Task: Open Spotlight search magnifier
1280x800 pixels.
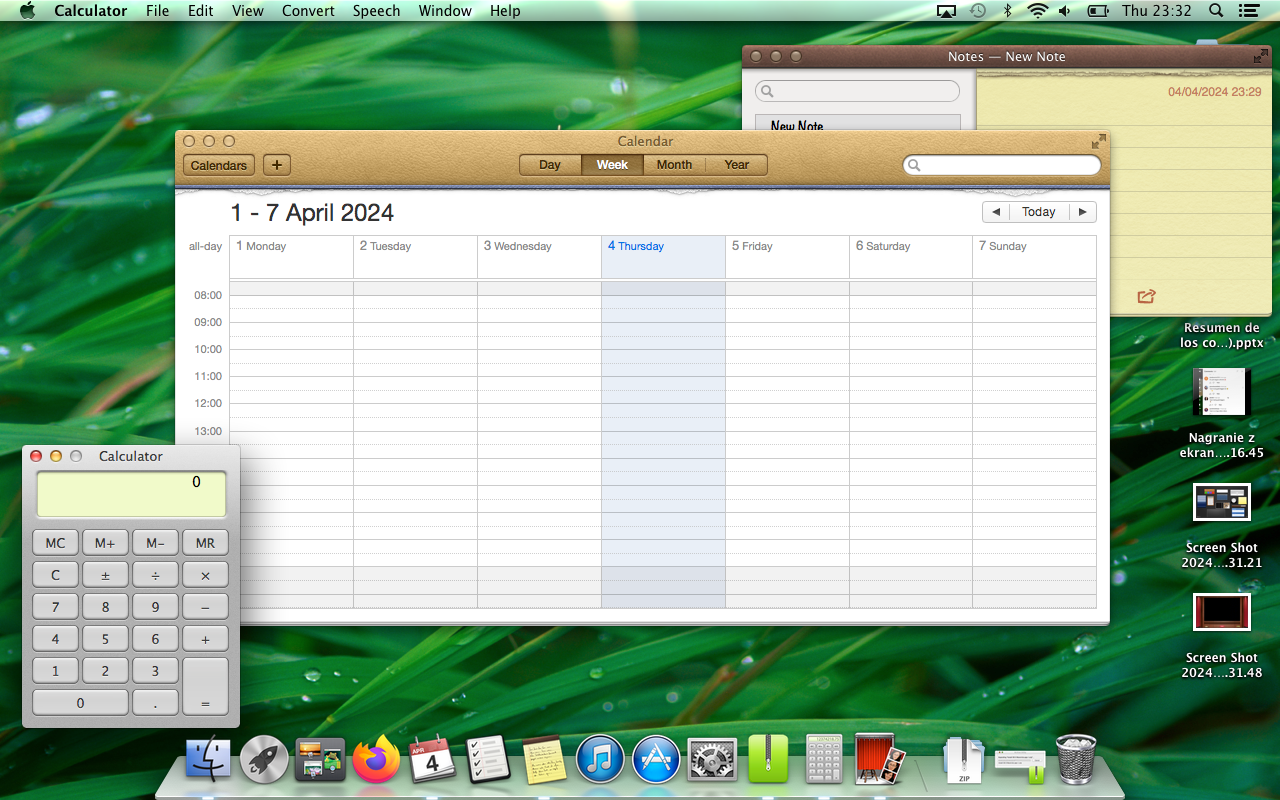Action: point(1216,11)
